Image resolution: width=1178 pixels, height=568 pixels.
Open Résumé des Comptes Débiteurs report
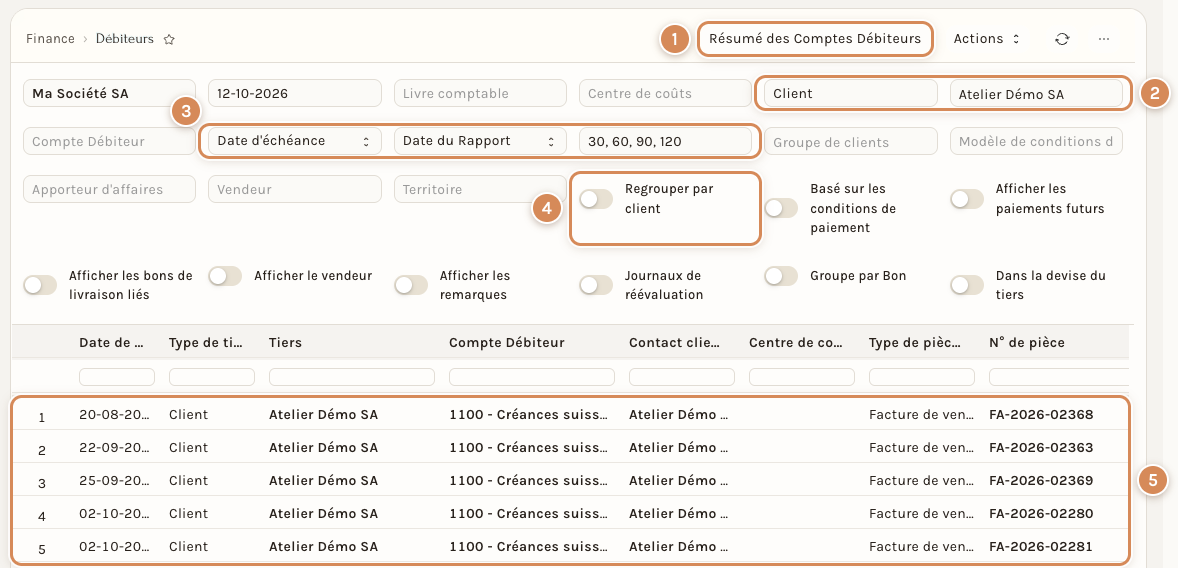(815, 39)
